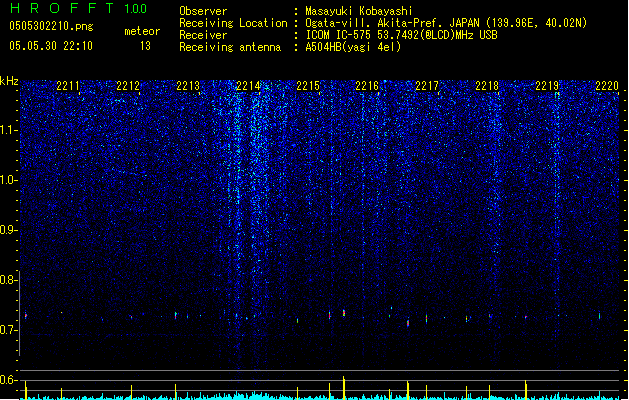Click the Ogata-vill. Akita-Pref. JAPAN location text
Image resolution: width=629 pixels, height=400 pixels.
click(x=446, y=23)
